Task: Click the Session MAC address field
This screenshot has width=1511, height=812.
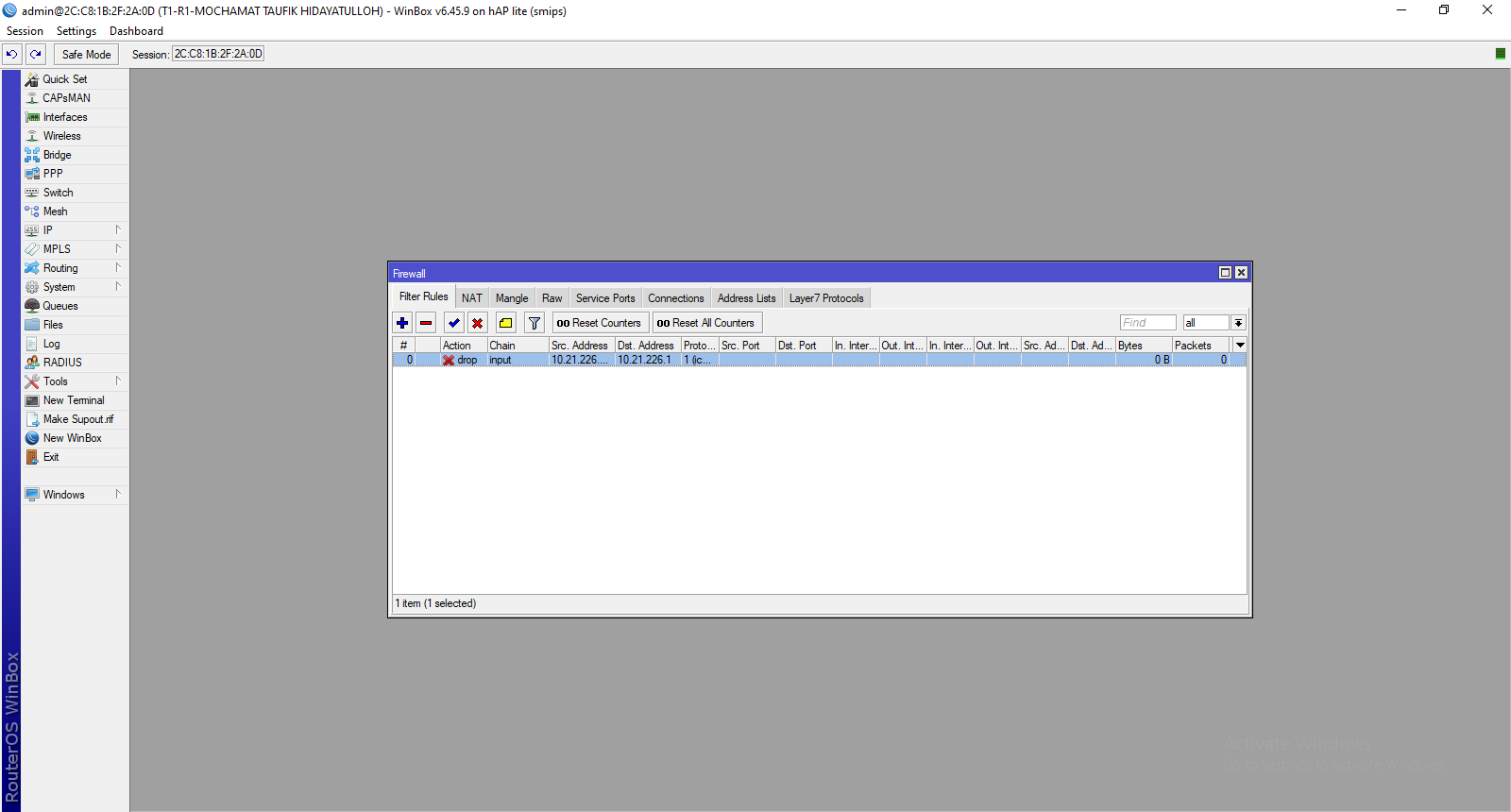Action: point(218,54)
